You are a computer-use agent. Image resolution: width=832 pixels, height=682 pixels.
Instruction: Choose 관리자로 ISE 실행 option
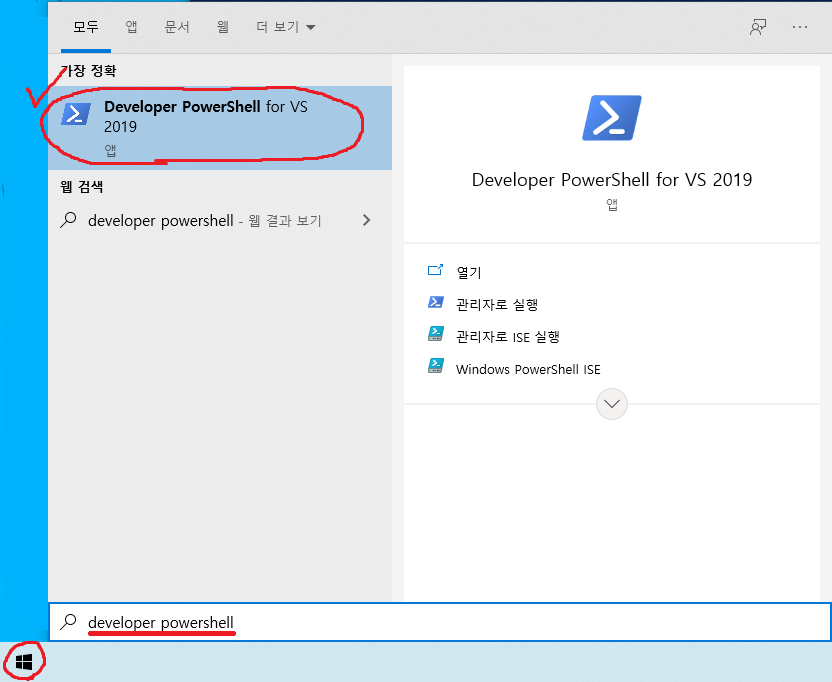pos(507,336)
